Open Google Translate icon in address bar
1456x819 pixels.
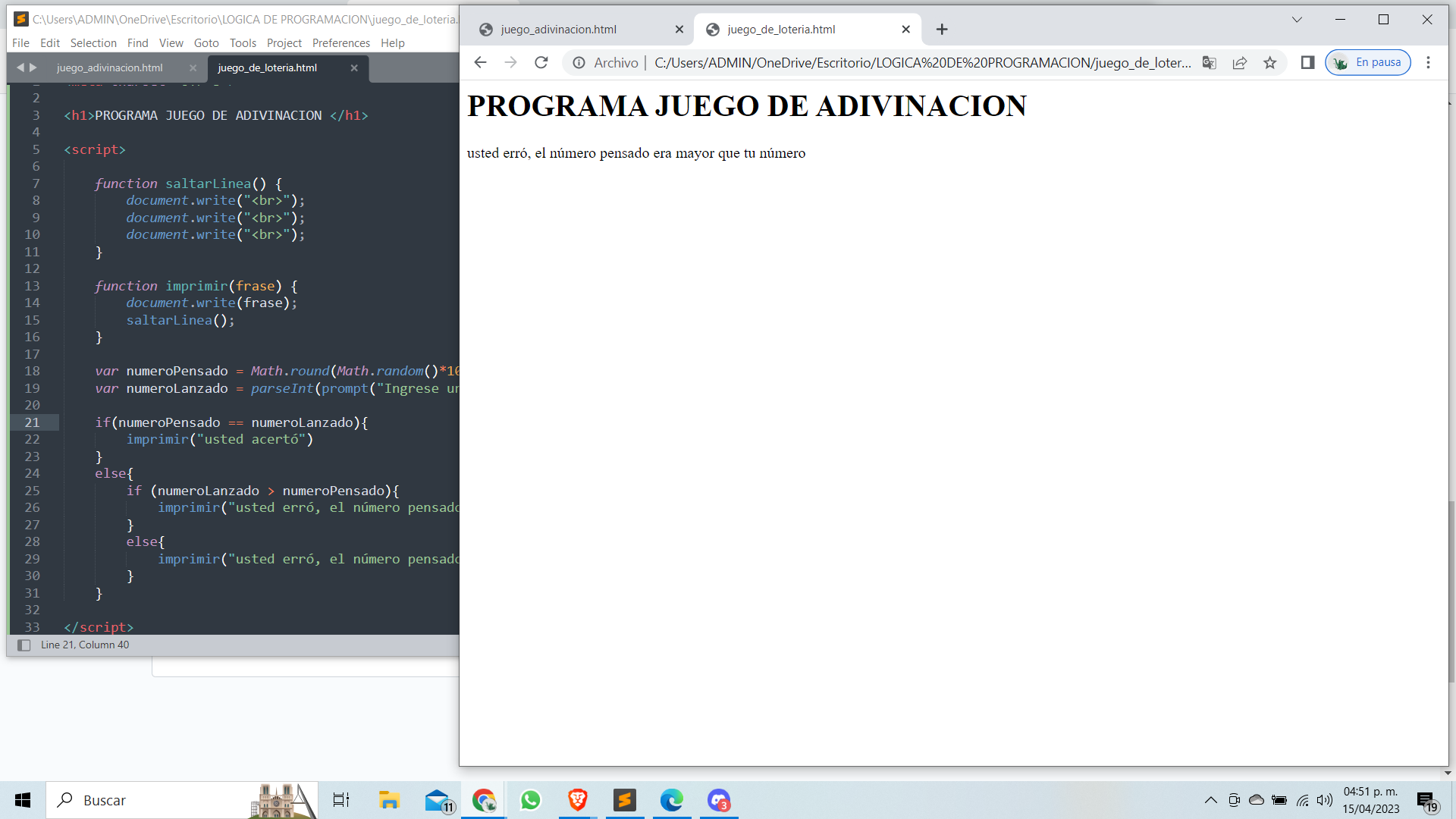(x=1210, y=63)
